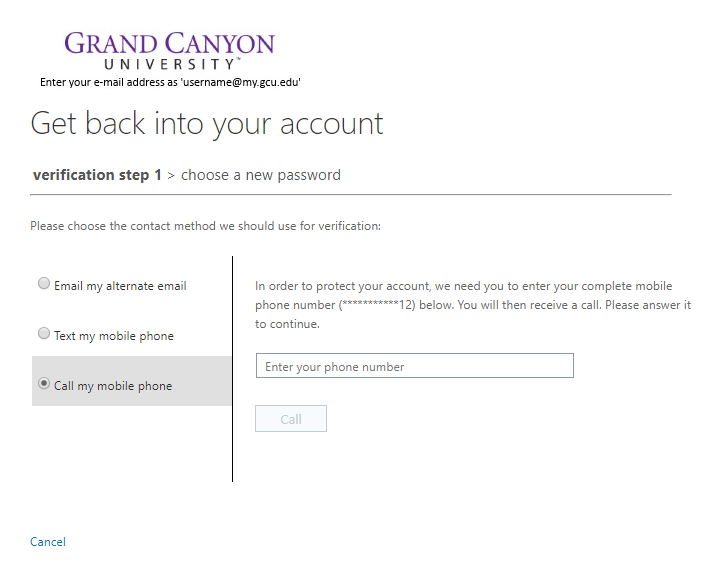
Task: Click the Cancel link
Action: 48,542
